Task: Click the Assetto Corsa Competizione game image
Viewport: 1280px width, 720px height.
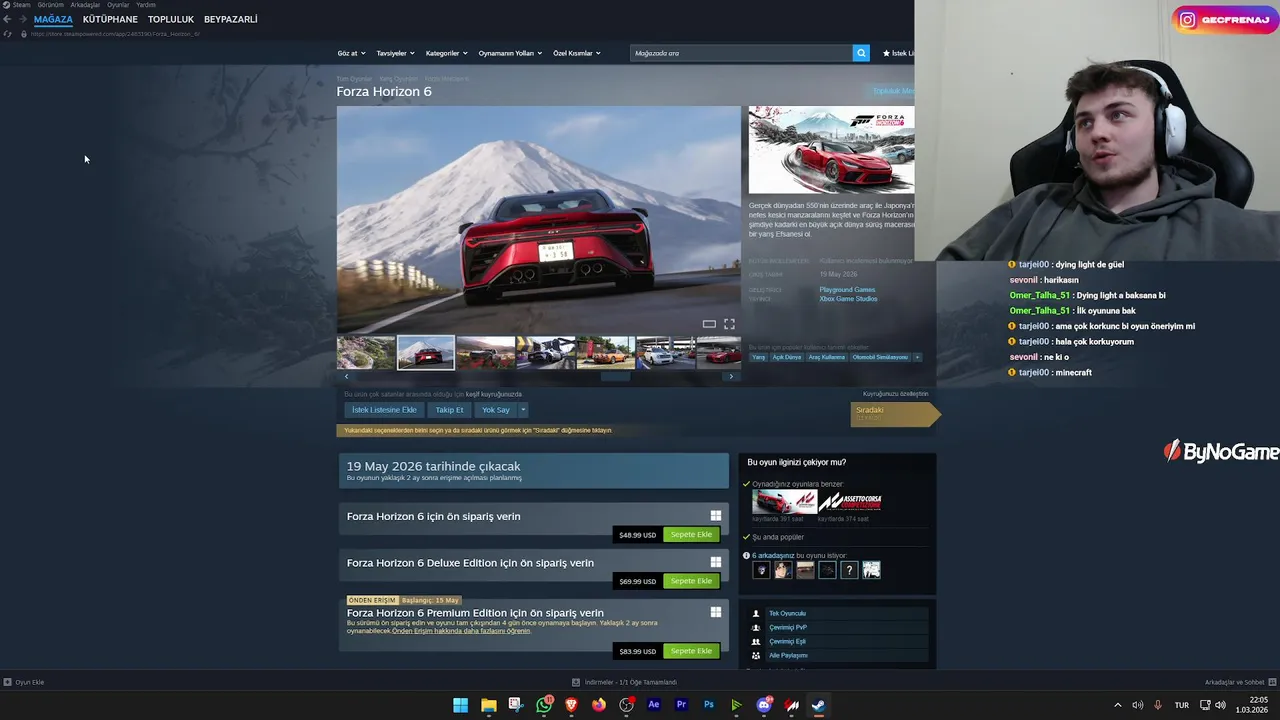Action: 850,502
